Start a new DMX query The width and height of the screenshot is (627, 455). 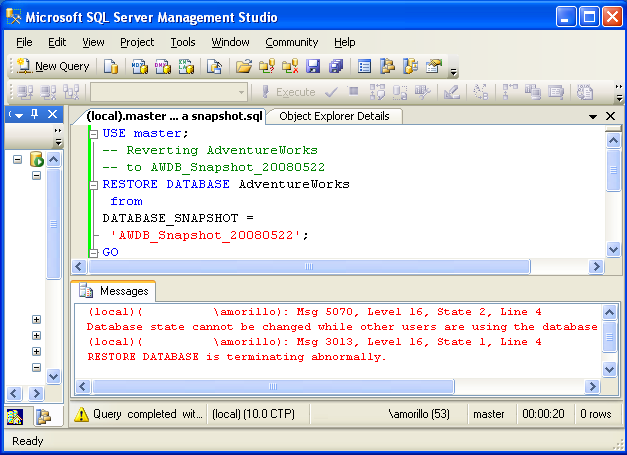pos(163,66)
